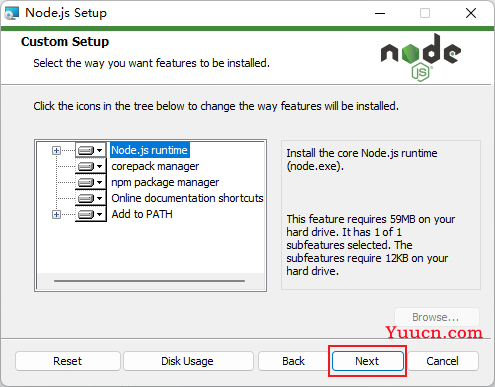This screenshot has width=495, height=387.
Task: Close the Node.js Setup window
Action: (x=471, y=13)
